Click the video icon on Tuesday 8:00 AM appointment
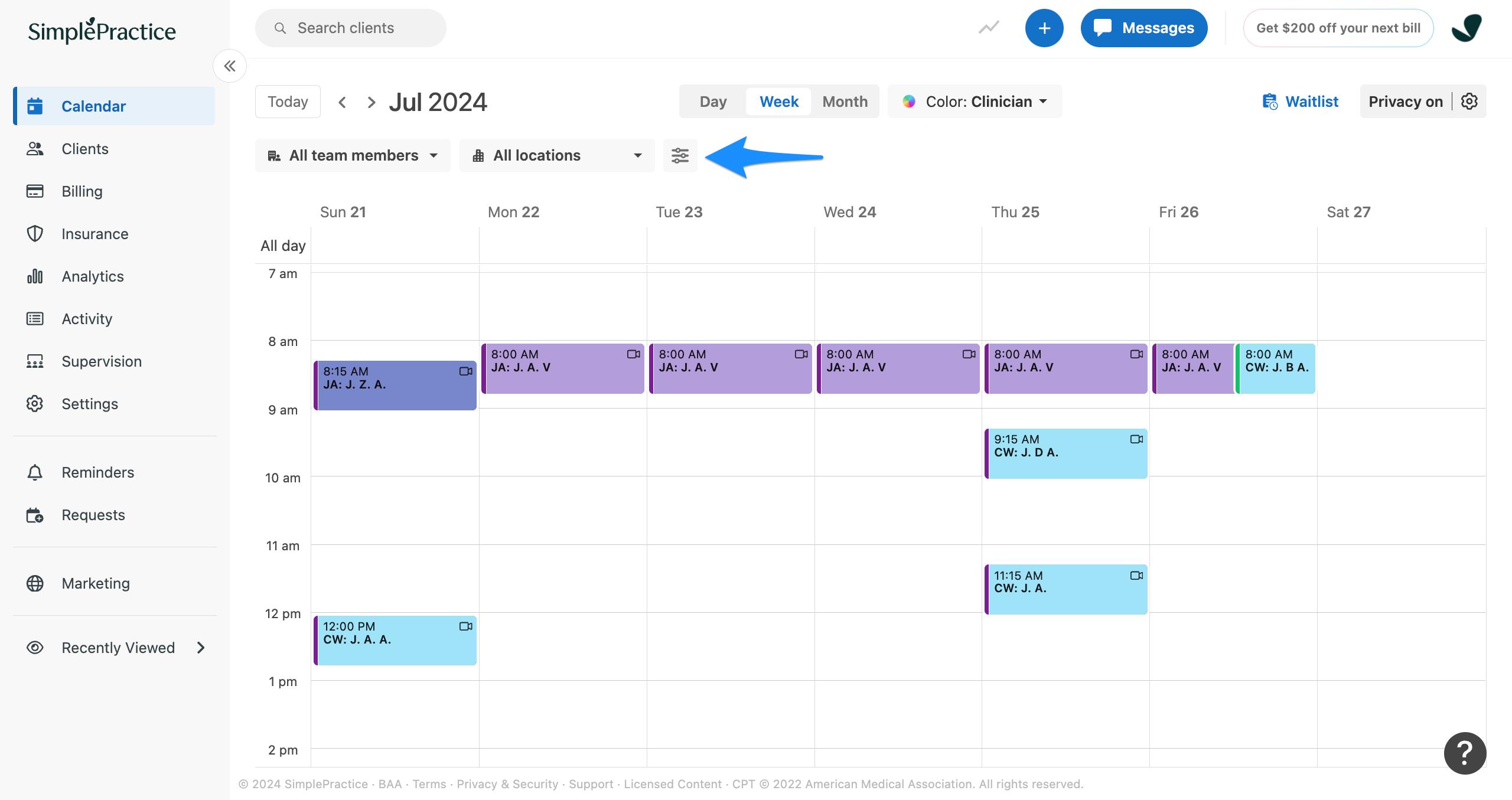The image size is (1512, 800). point(801,354)
